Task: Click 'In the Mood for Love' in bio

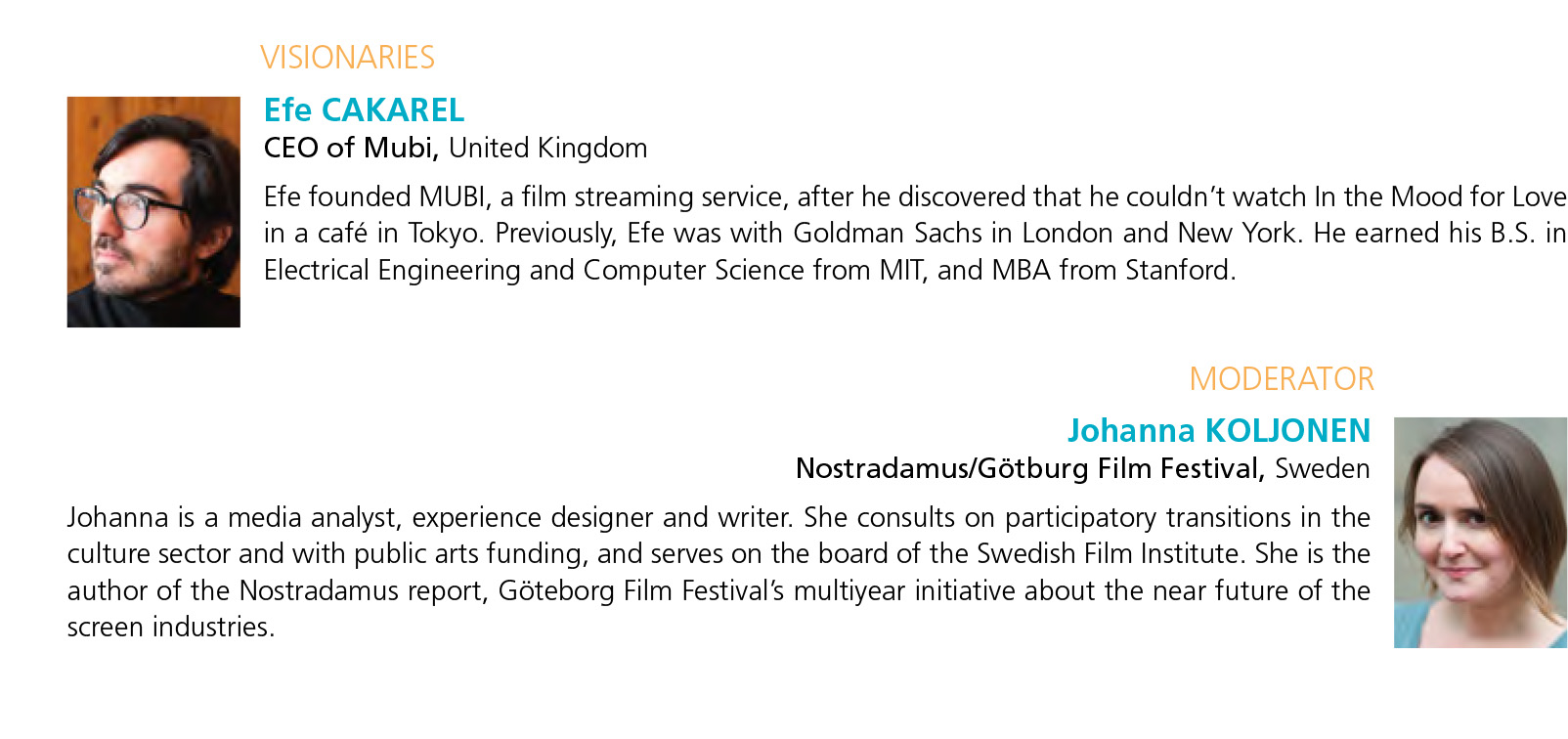Action: (x=1440, y=196)
